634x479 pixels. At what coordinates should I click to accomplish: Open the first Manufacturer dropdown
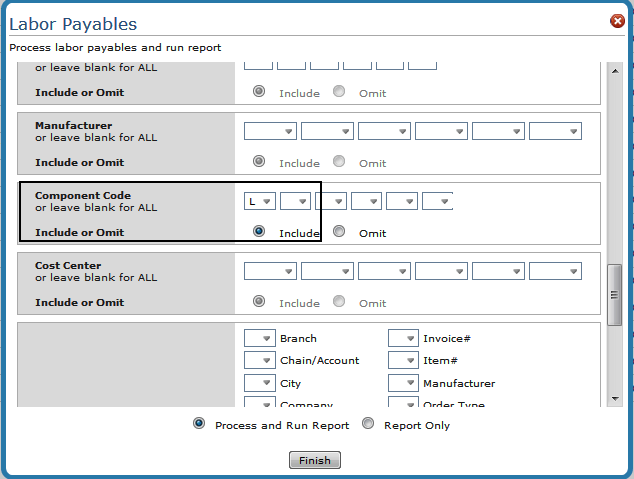270,131
